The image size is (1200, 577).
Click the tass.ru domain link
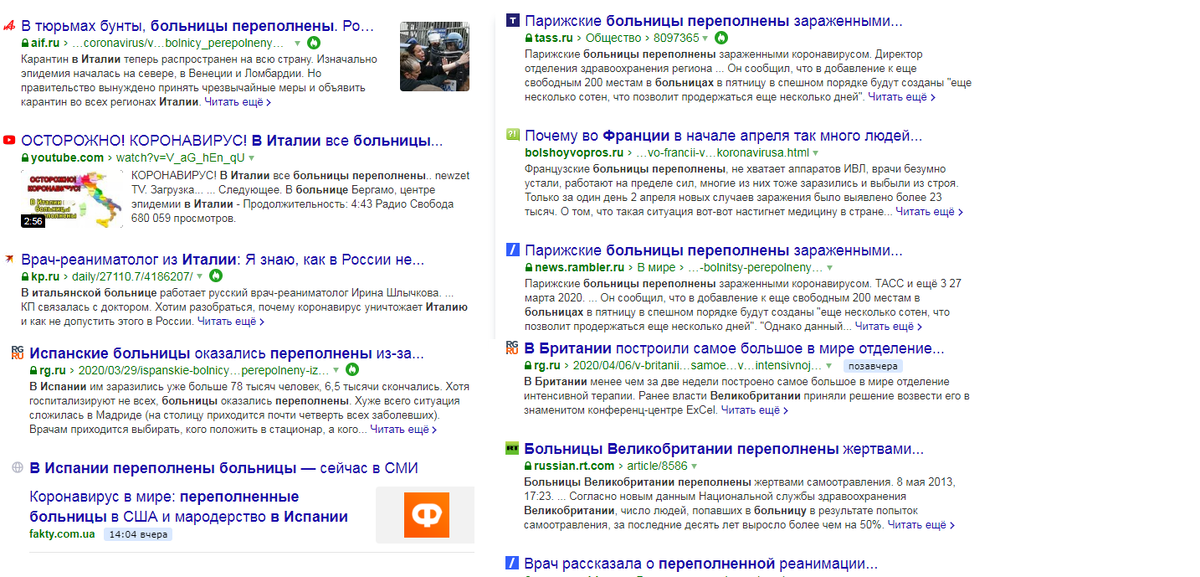click(553, 38)
